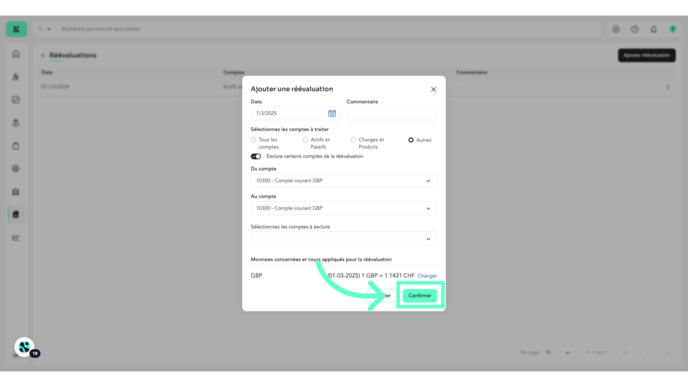This screenshot has width=688, height=387.
Task: Click the plus add icon in header
Action: pos(616,29)
